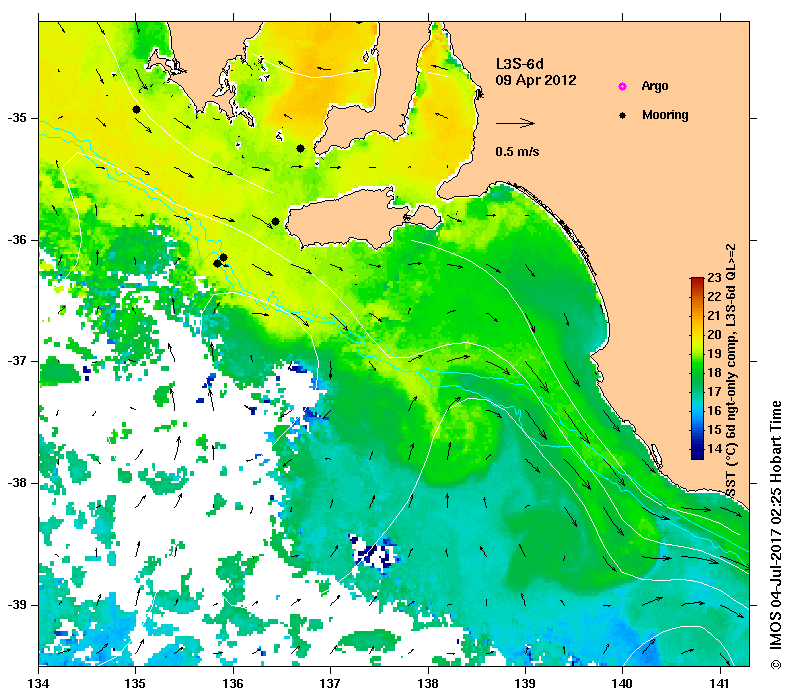
Task: Click the dark blue bottom of the color bar
Action: (697, 454)
